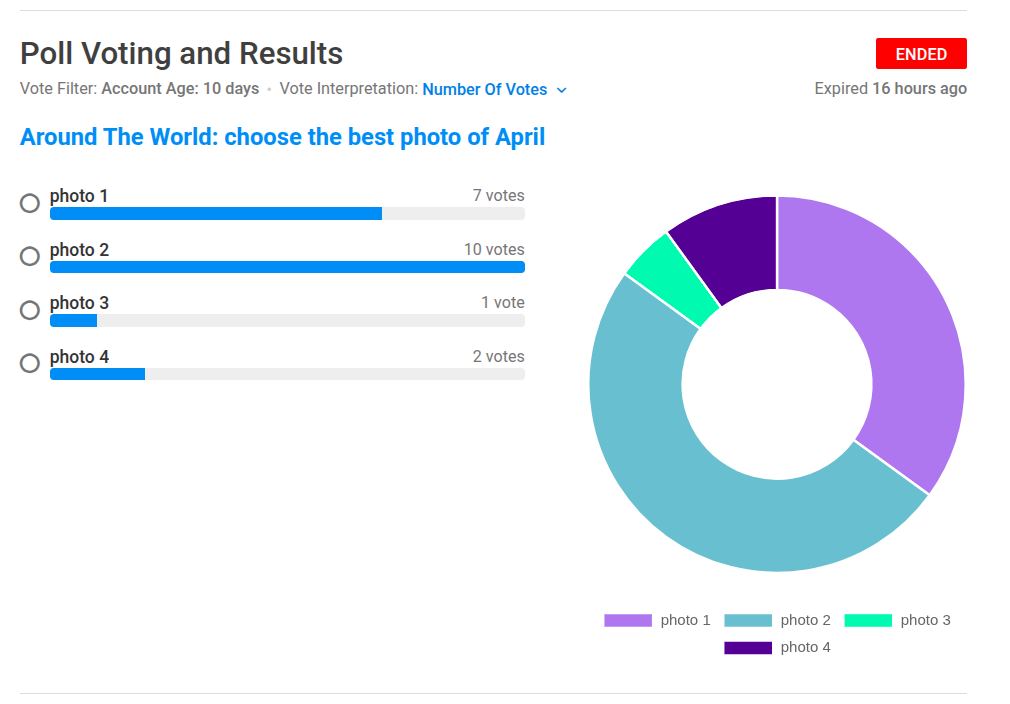Click the Expired 16 hours ago text
Screen dimensions: 1010x704
(x=890, y=89)
